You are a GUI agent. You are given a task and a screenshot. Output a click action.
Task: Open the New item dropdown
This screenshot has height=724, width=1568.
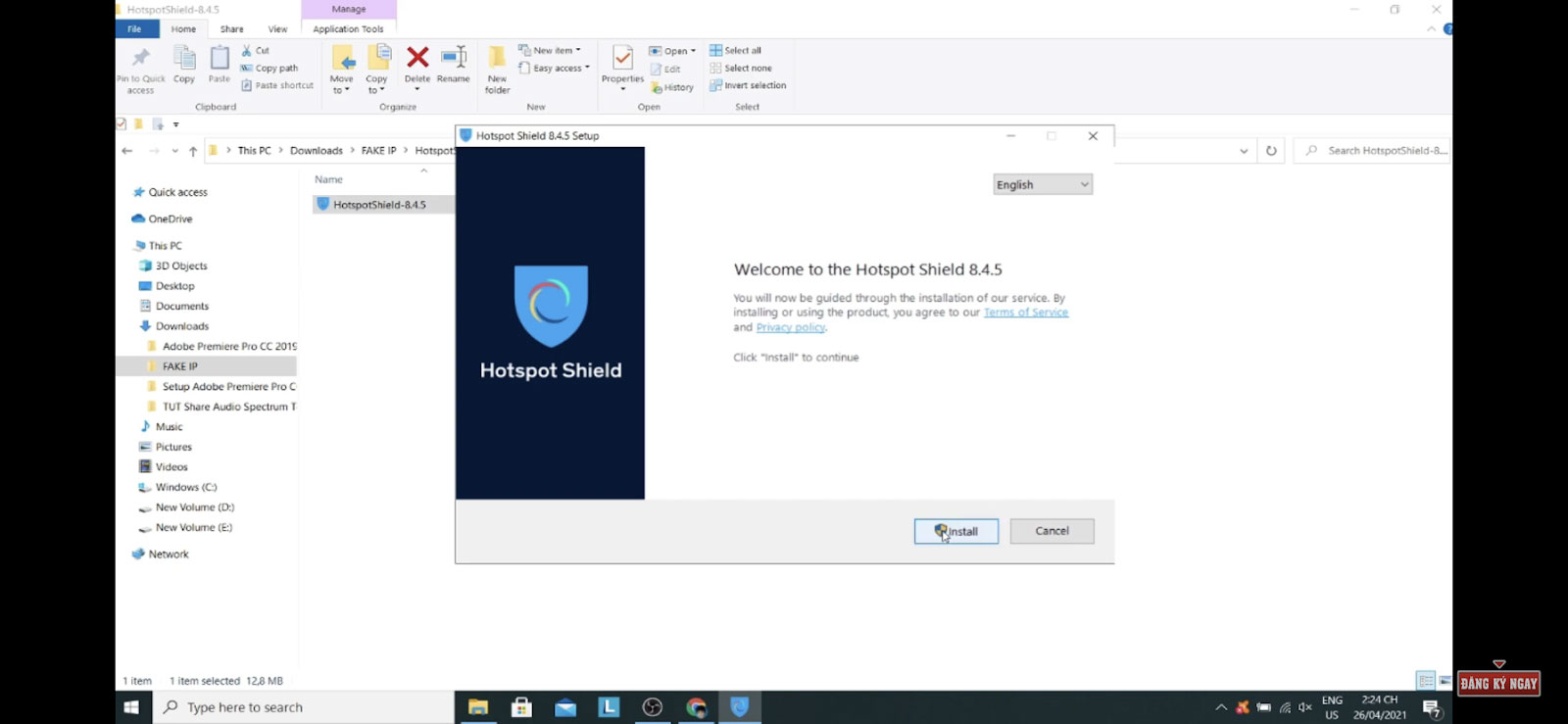[550, 50]
